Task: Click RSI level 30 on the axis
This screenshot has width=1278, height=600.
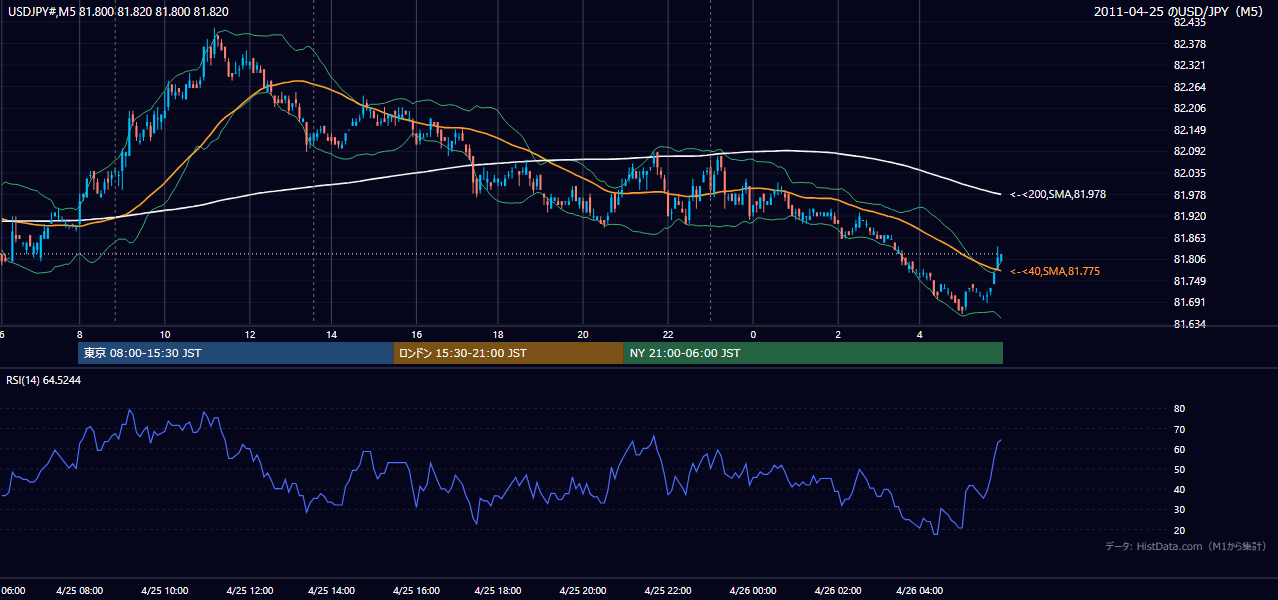Action: (1179, 510)
